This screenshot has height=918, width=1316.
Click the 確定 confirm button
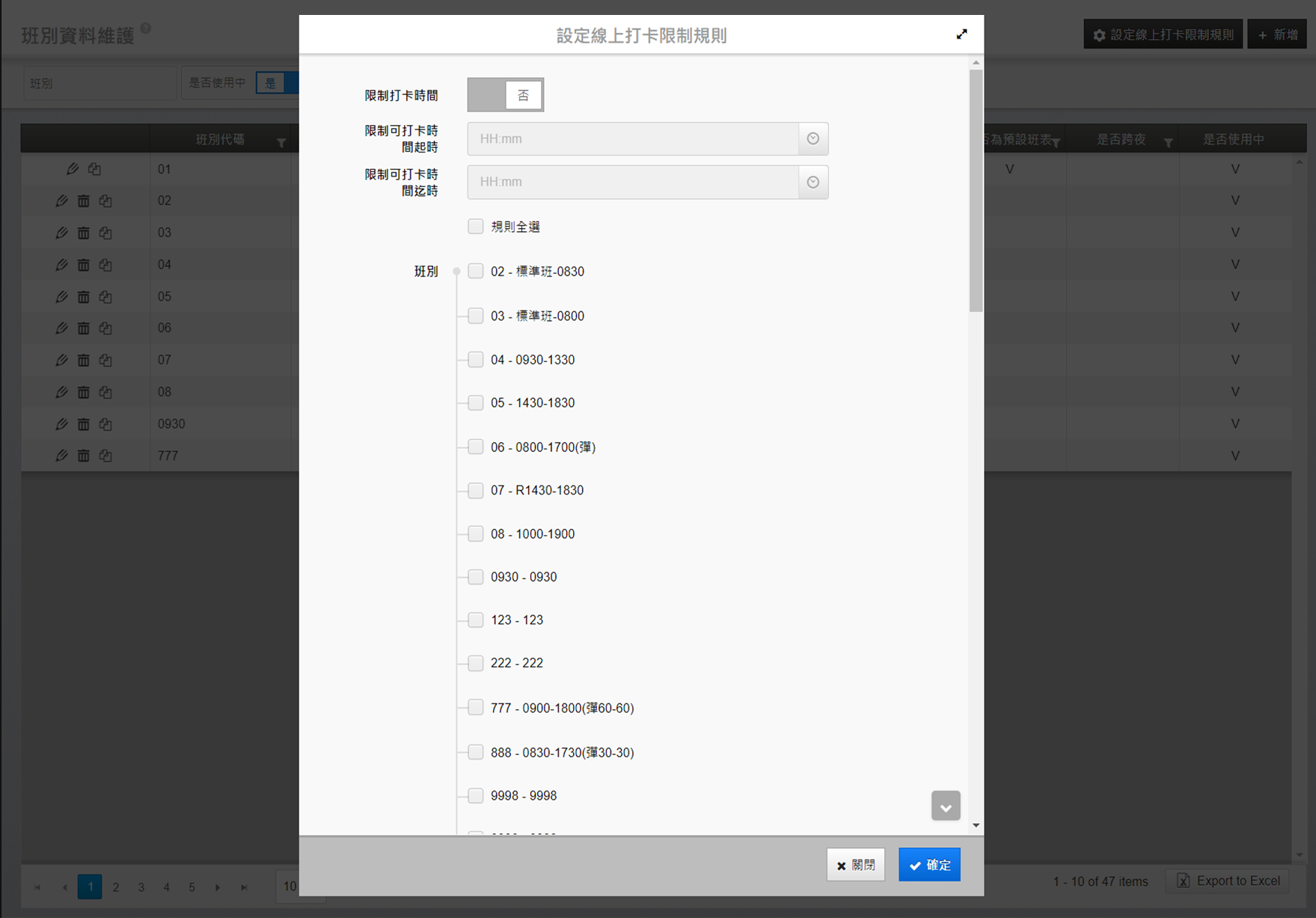point(929,865)
